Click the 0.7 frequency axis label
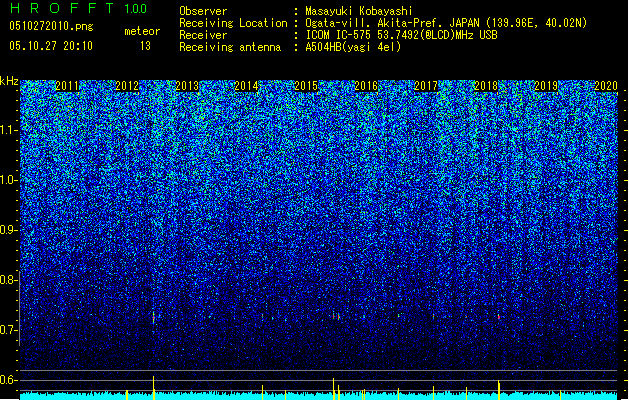 point(9,330)
